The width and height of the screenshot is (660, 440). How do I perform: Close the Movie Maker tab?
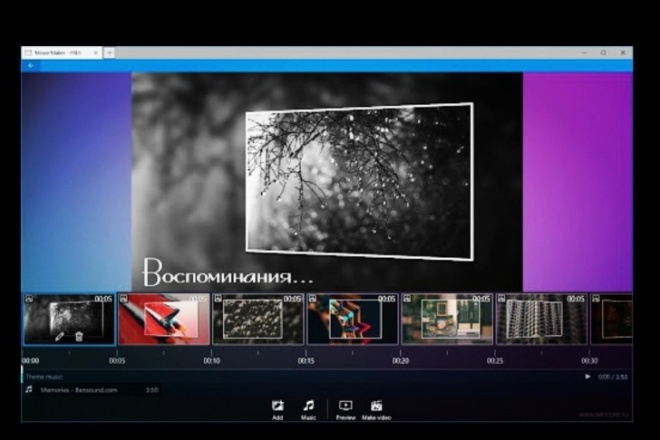(96, 53)
